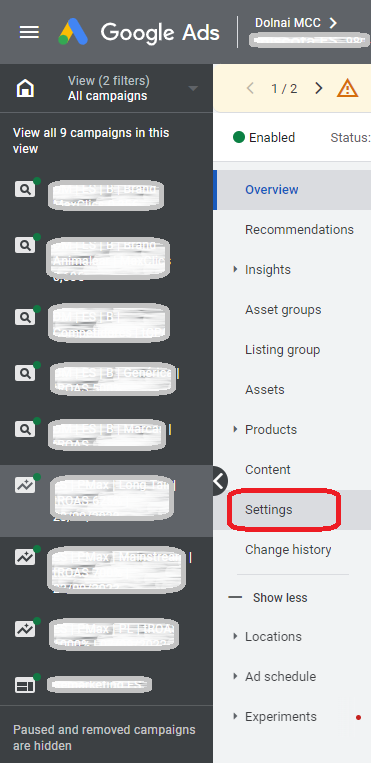Select the Competitors campaign name
371x763 pixels.
tap(109, 323)
